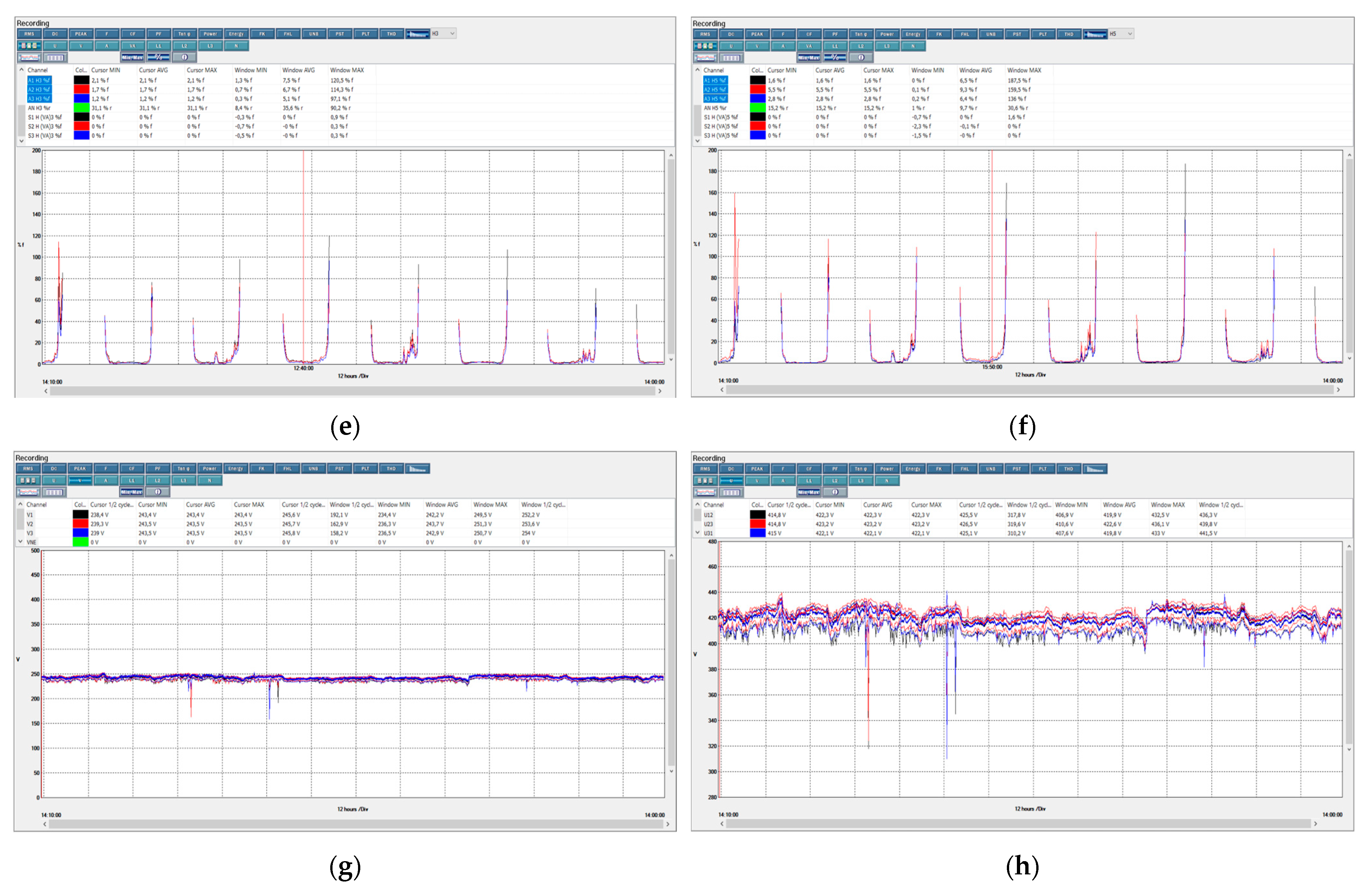The height and width of the screenshot is (887, 1372).
Task: Toggle the V filter button in panel (g)
Action: tap(80, 480)
